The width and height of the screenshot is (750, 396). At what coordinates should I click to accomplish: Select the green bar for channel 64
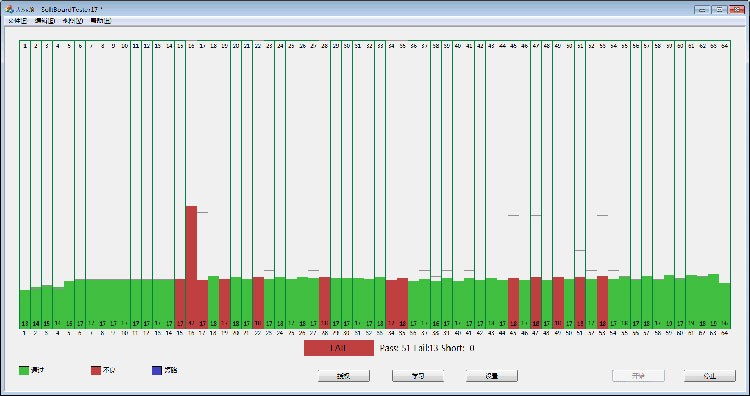tap(724, 306)
